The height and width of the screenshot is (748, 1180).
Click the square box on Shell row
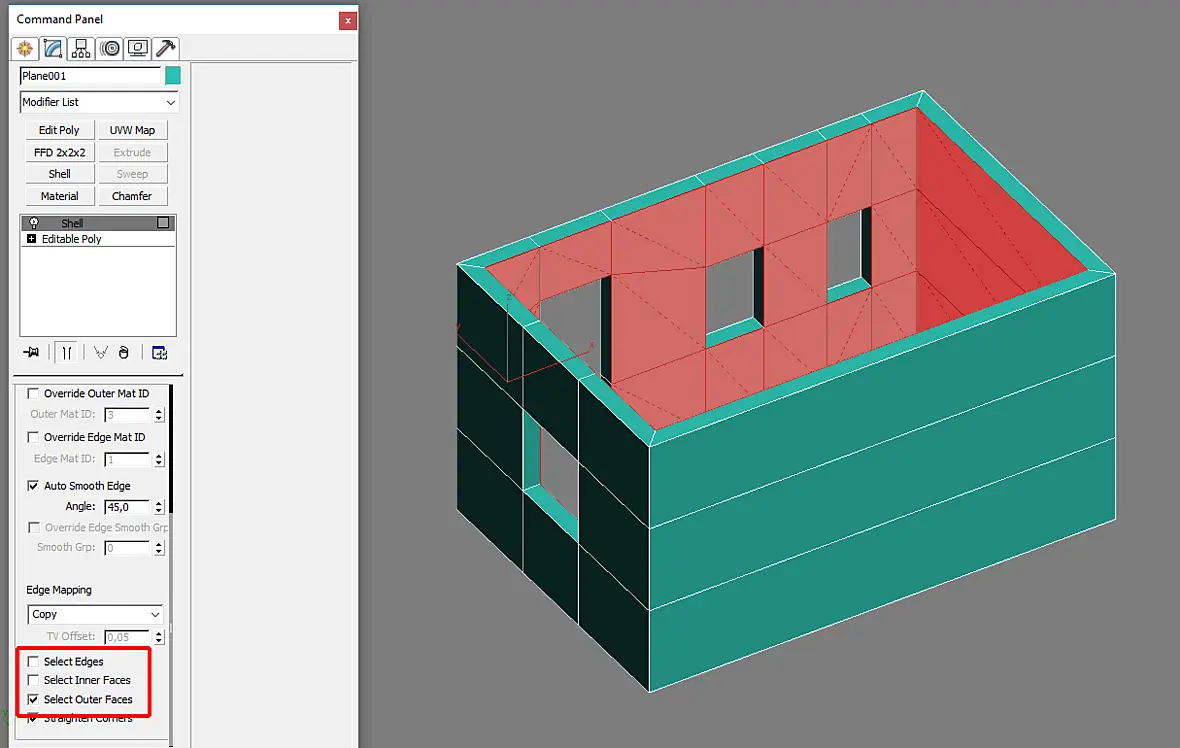pos(163,223)
